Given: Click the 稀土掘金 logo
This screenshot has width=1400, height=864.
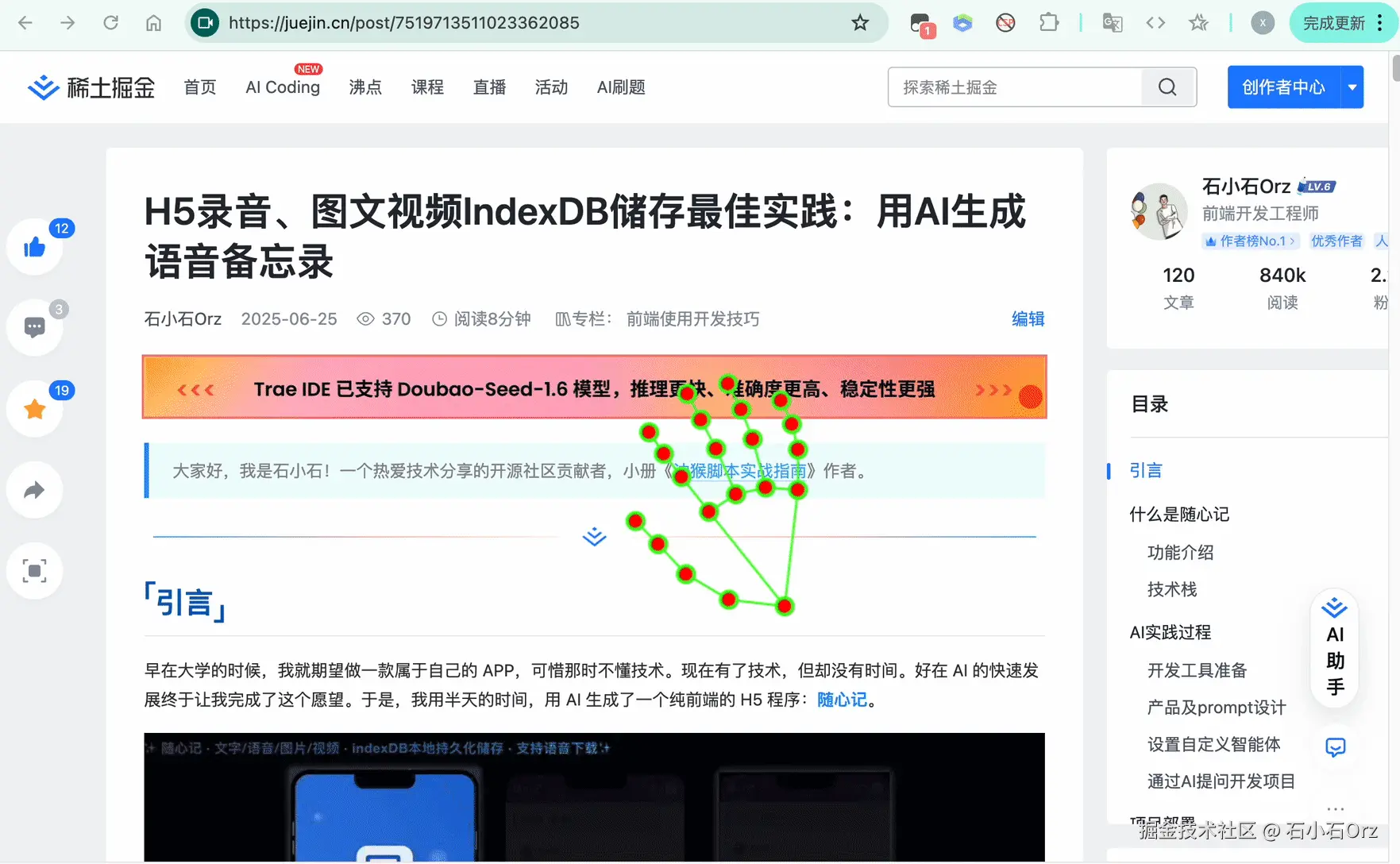Looking at the screenshot, I should [x=91, y=87].
